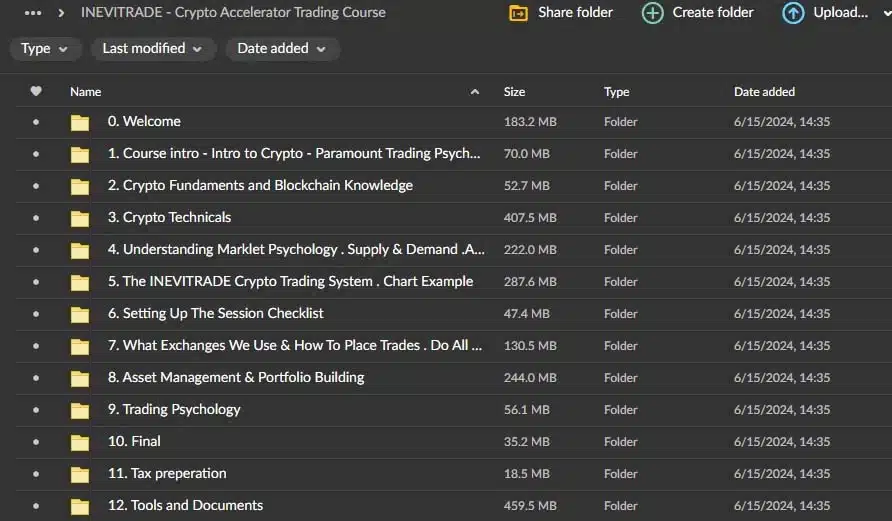Viewport: 892px width, 521px height.
Task: Click the 47.4 MB size value
Action: click(526, 313)
